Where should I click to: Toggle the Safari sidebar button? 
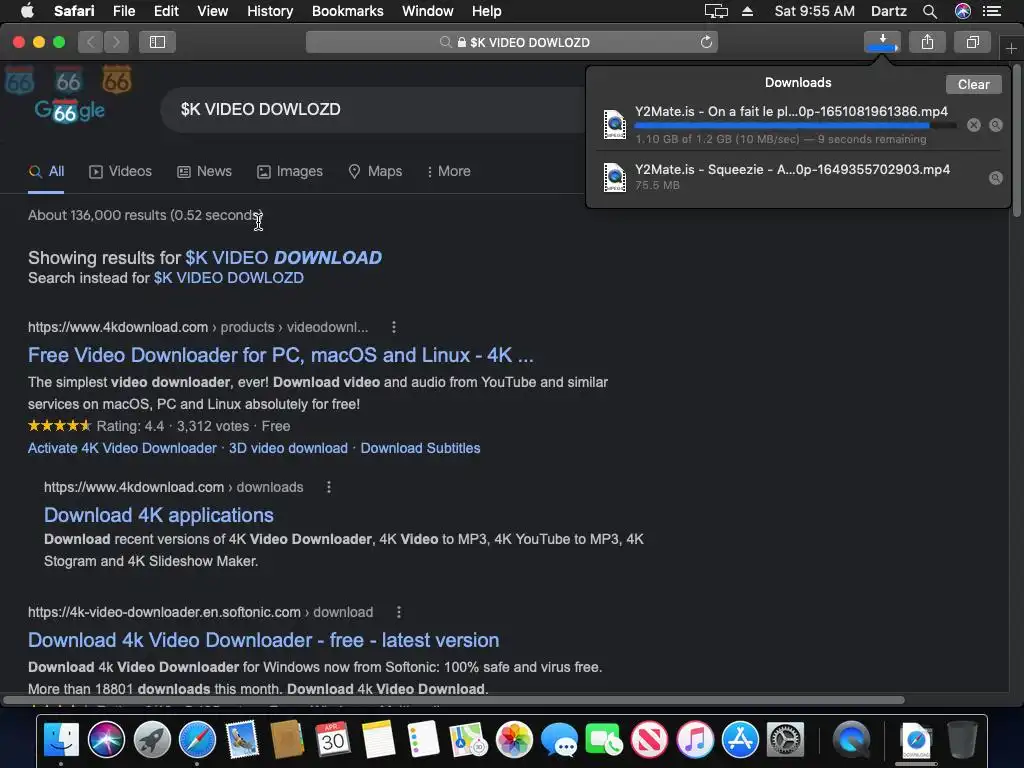click(x=157, y=42)
